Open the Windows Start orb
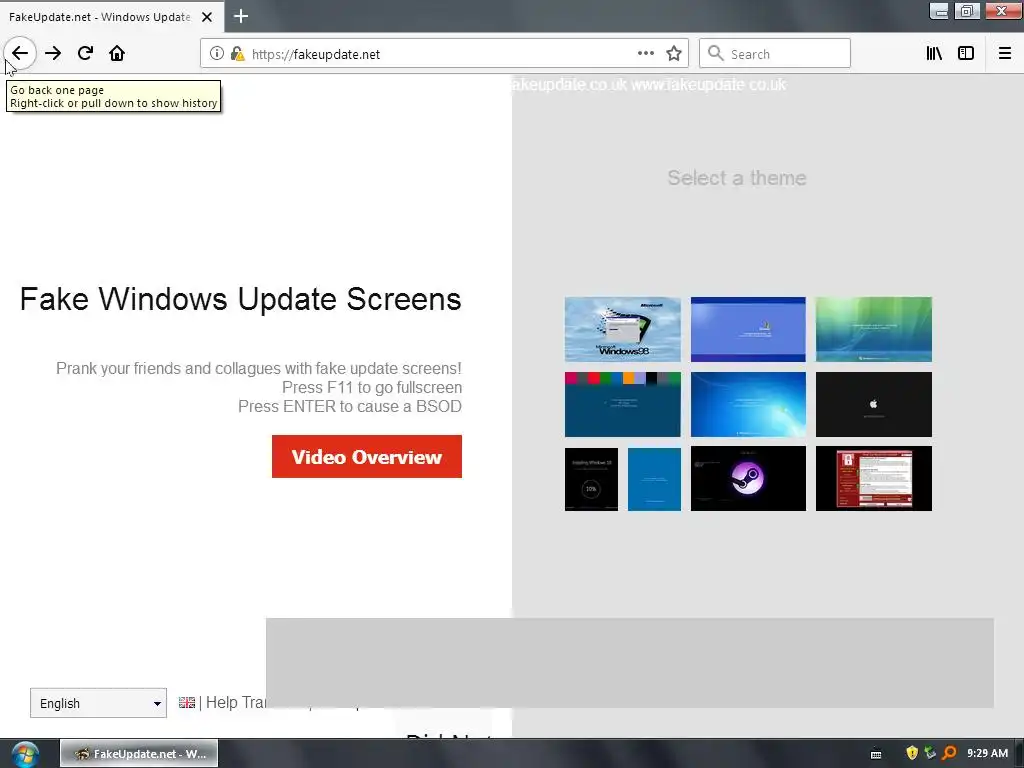Screen dimensions: 1024x768 click(x=25, y=754)
